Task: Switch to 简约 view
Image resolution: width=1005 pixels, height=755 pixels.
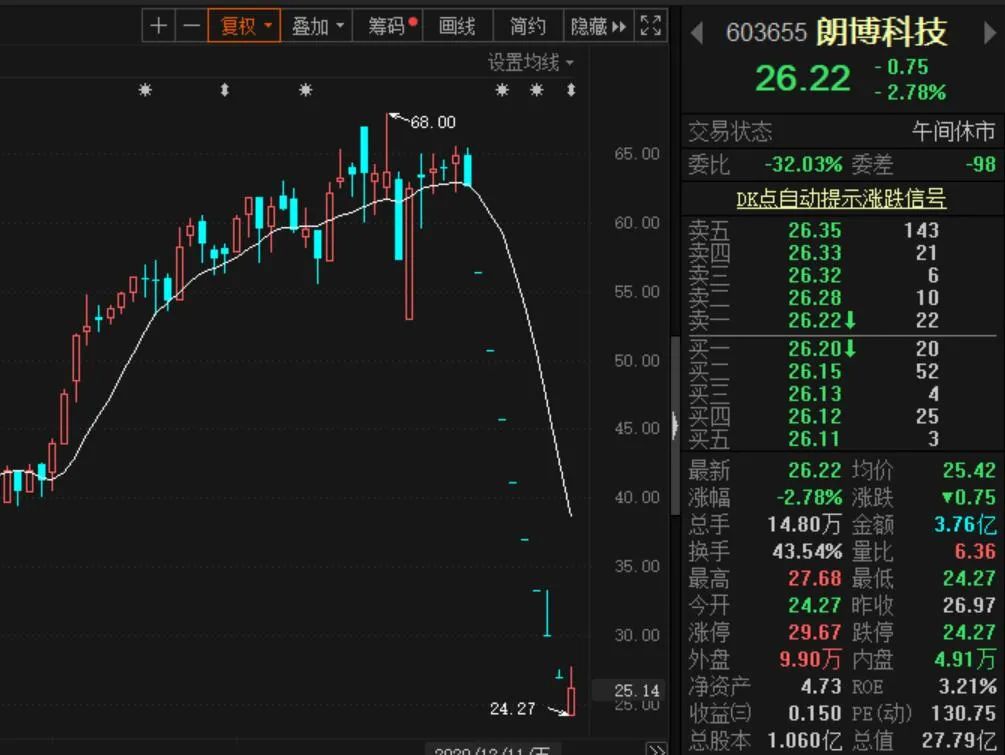Action: (527, 26)
